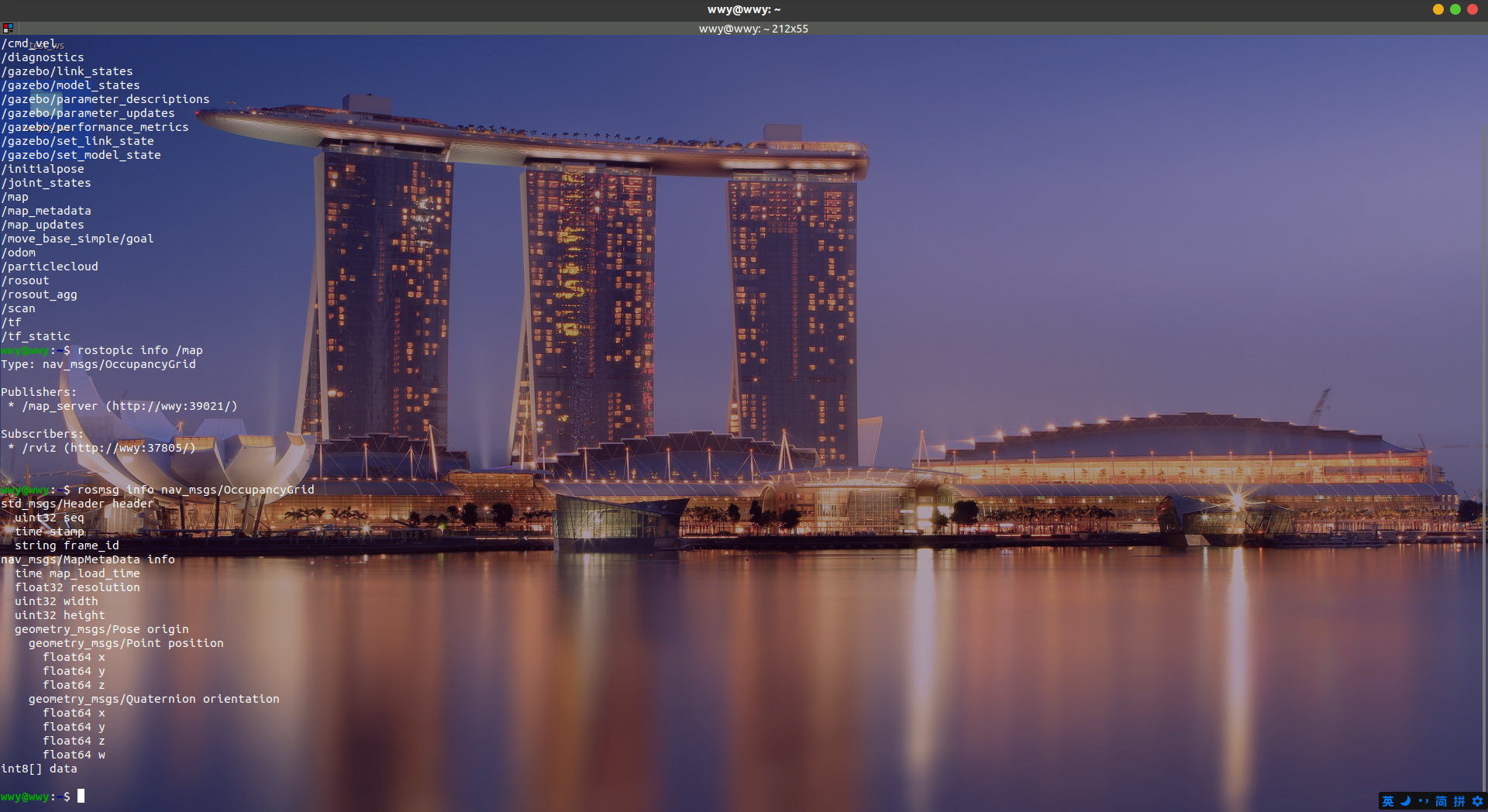The height and width of the screenshot is (812, 1488).
Task: Click the '/gazebo/parameter_updates' line
Action: [x=88, y=113]
